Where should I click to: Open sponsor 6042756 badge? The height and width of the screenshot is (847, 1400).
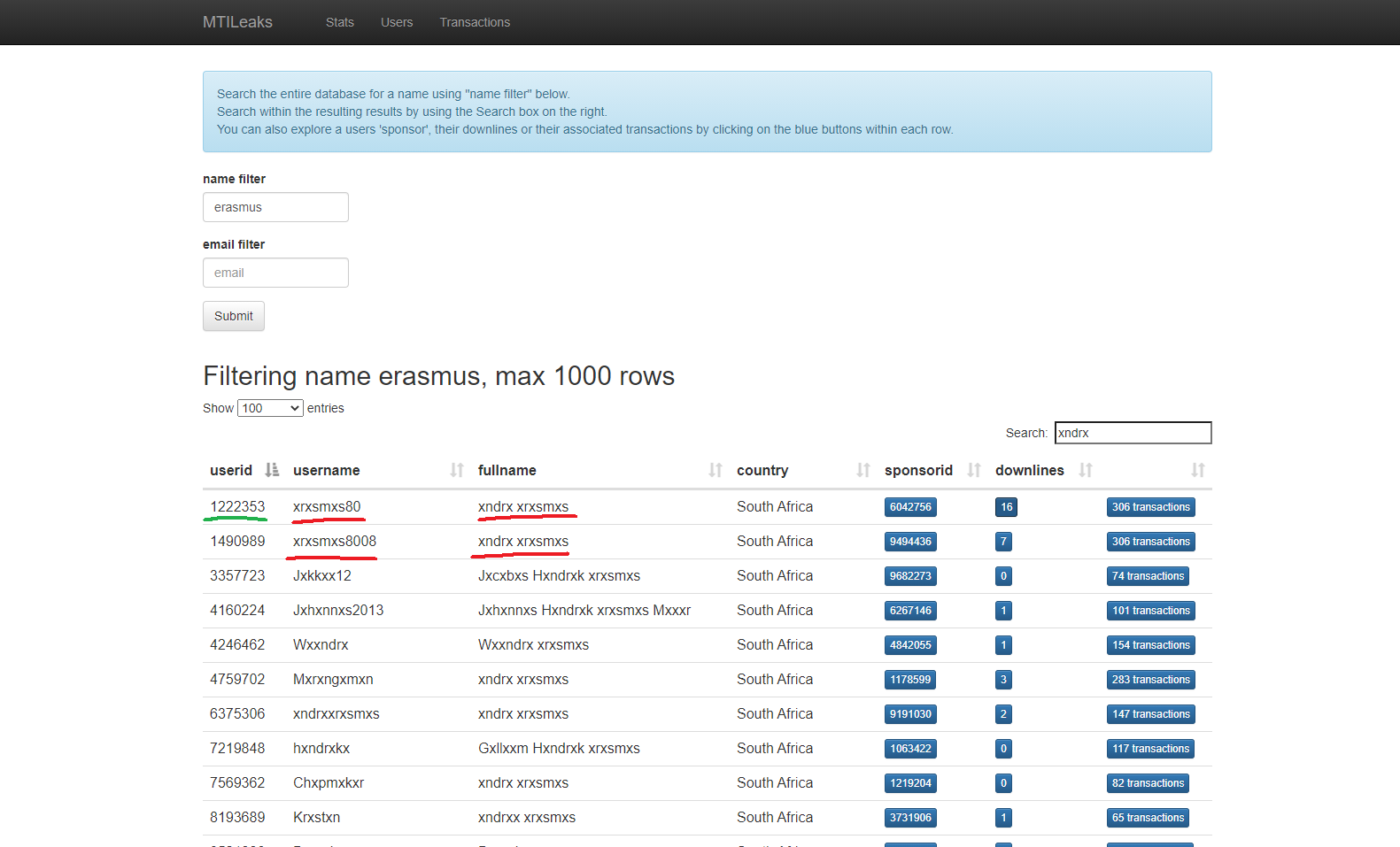pyautogui.click(x=910, y=507)
